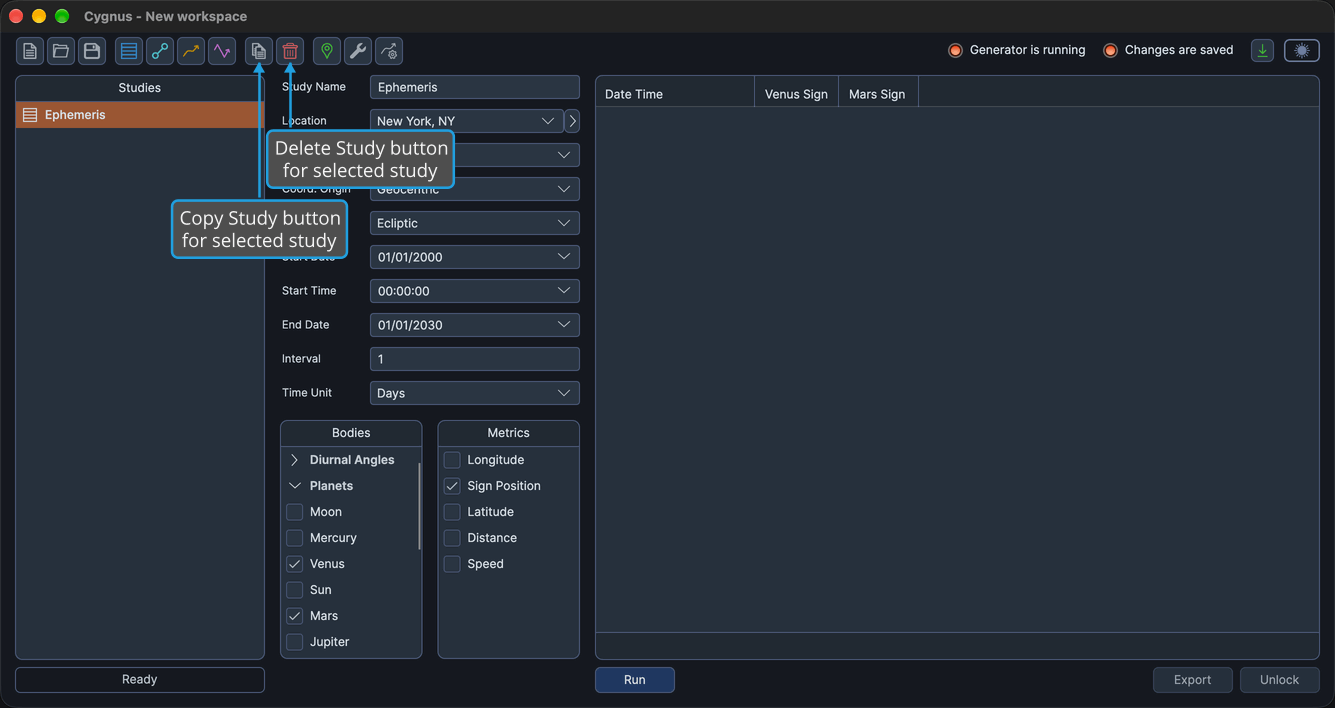Add a table study via blue list icon
The image size is (1335, 708).
[128, 51]
